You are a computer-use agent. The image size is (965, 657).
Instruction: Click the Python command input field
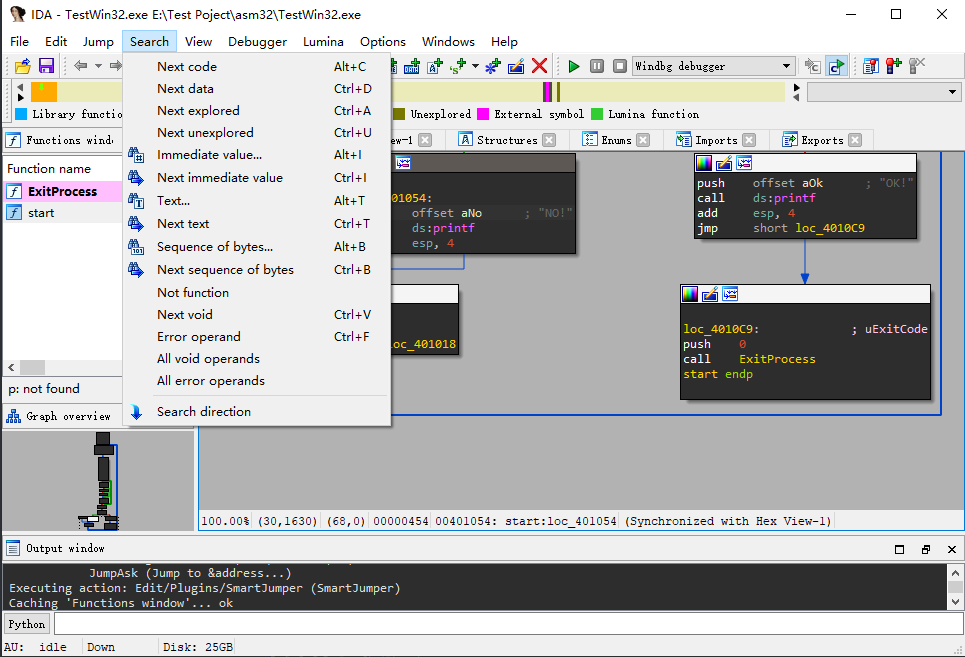(x=508, y=624)
